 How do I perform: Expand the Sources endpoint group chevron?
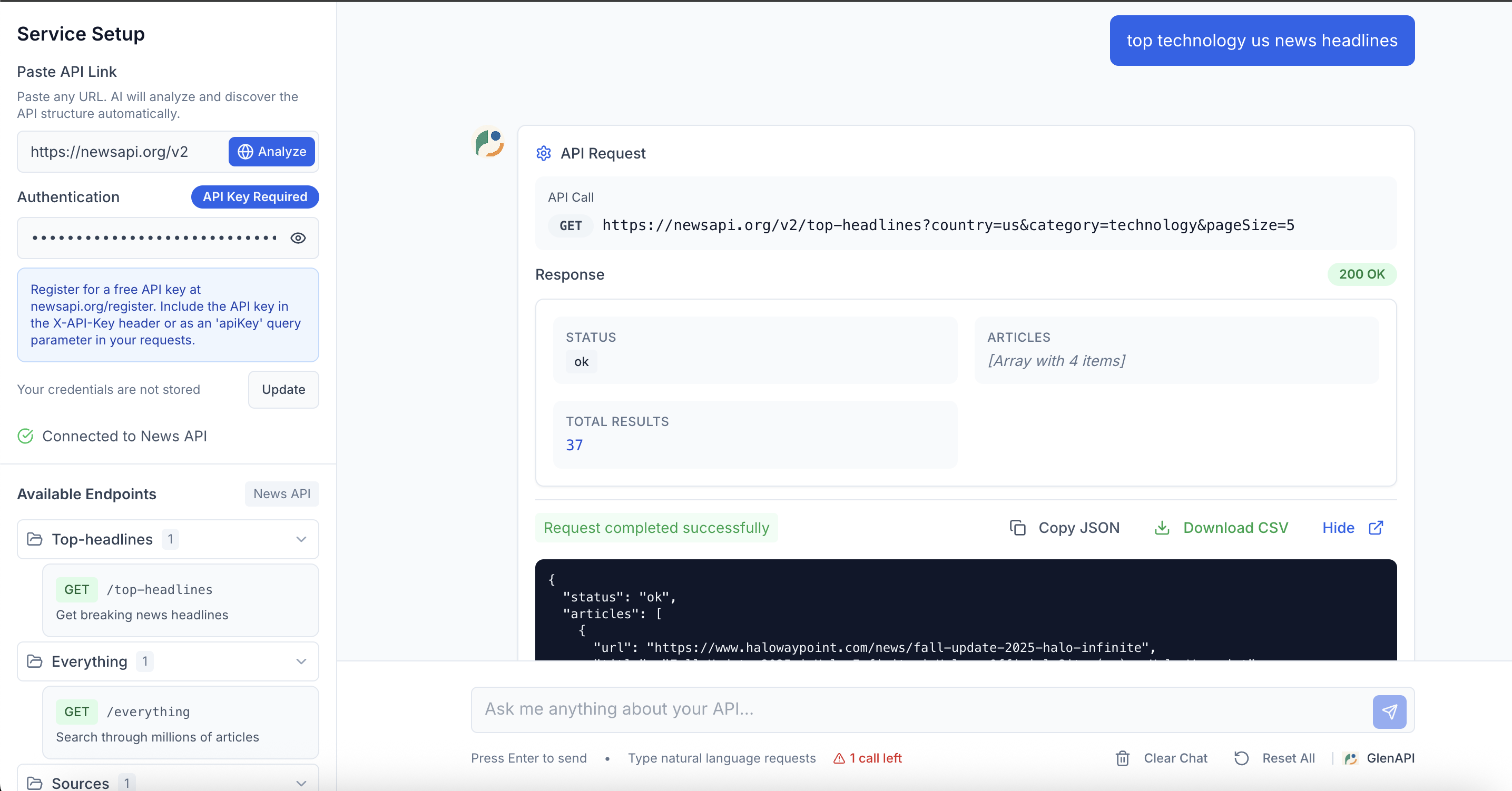tap(301, 783)
